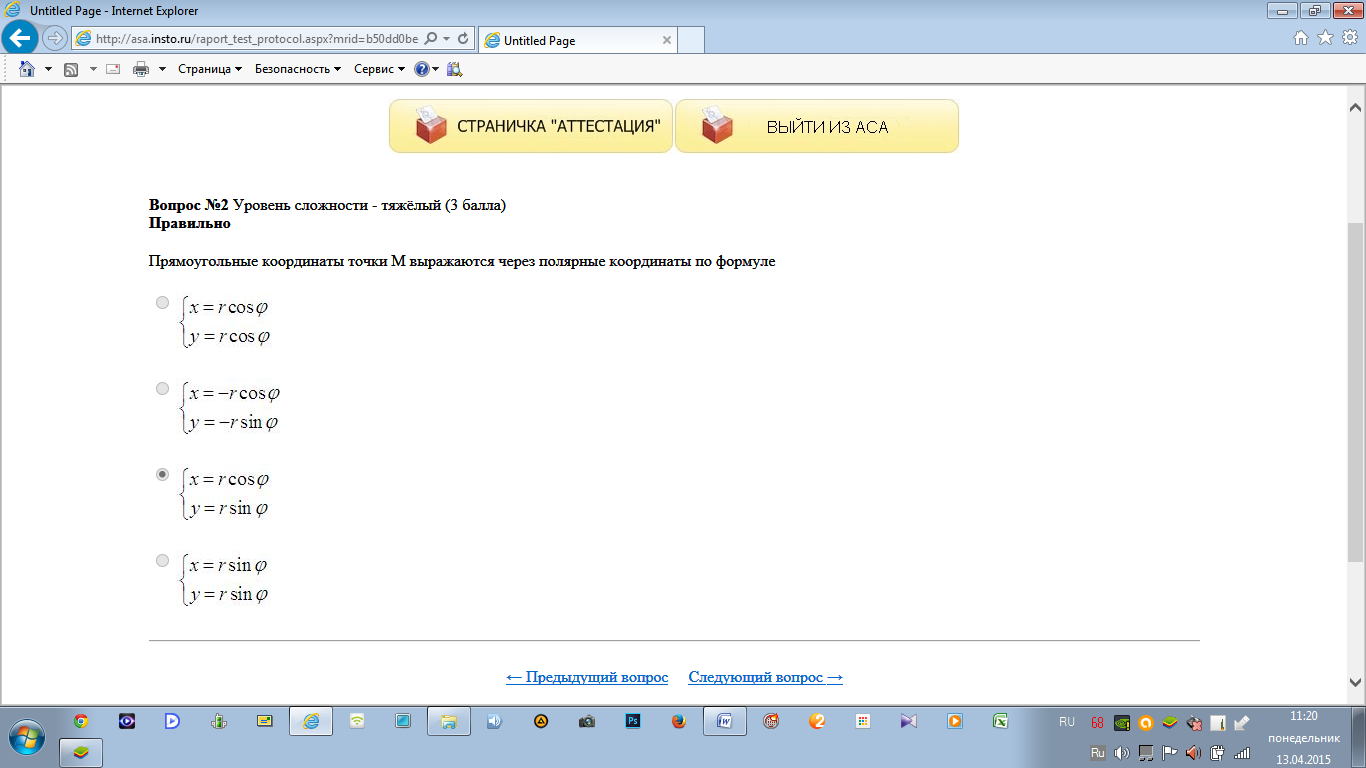Click the browser Forward arrow
The width and height of the screenshot is (1366, 768).
pyautogui.click(x=55, y=39)
